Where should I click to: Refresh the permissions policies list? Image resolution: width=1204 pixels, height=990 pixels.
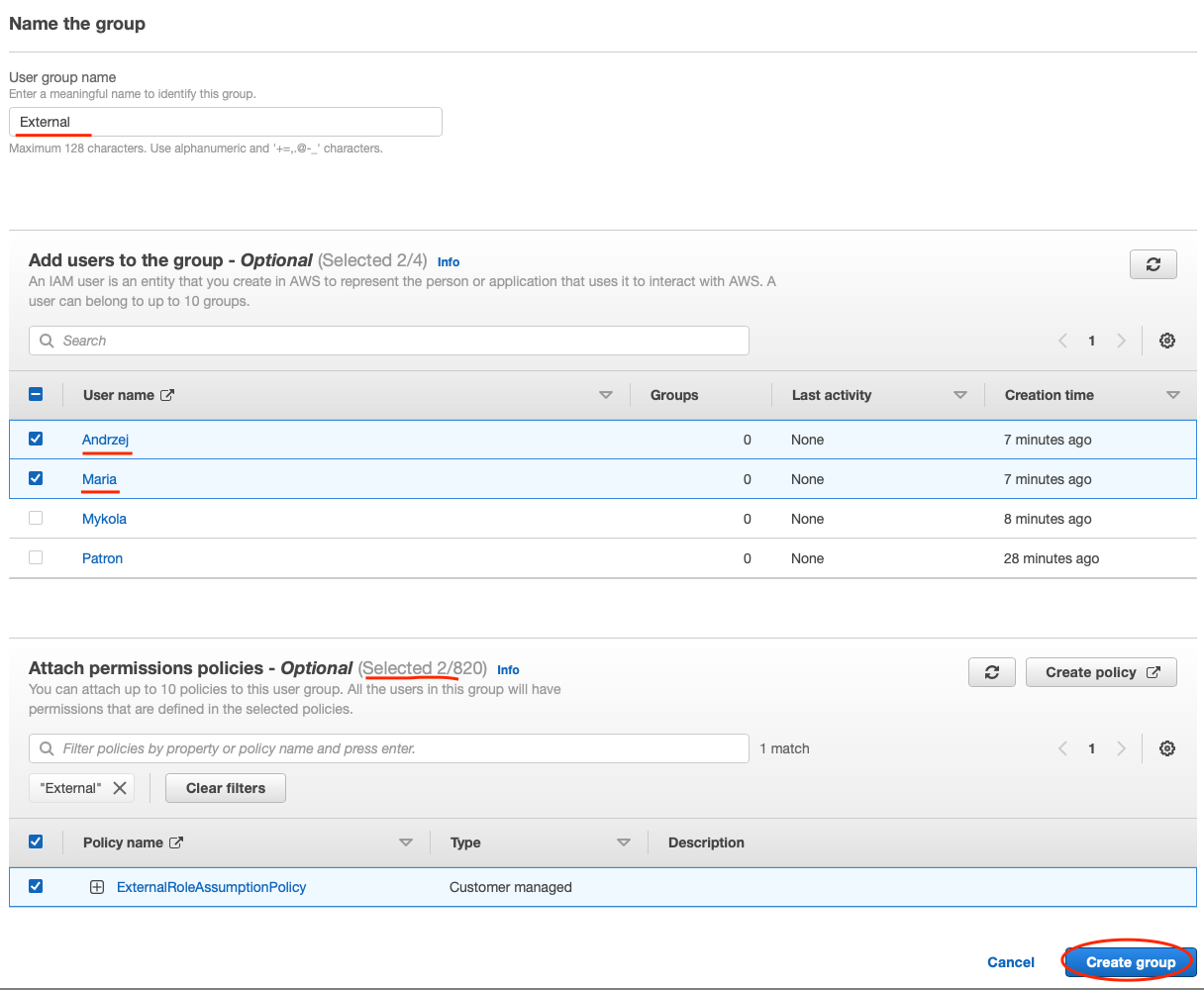(992, 672)
